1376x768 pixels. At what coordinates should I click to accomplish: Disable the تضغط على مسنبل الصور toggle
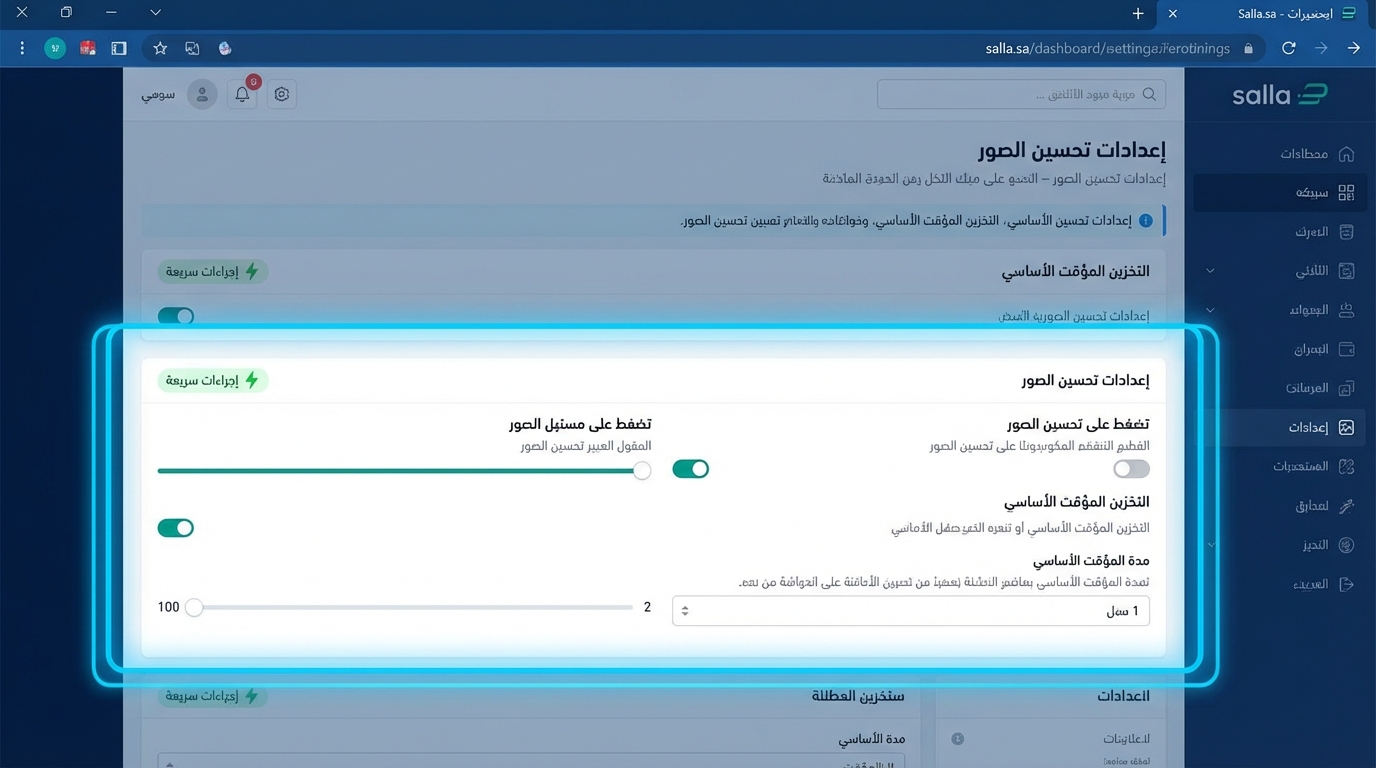[x=690, y=468]
